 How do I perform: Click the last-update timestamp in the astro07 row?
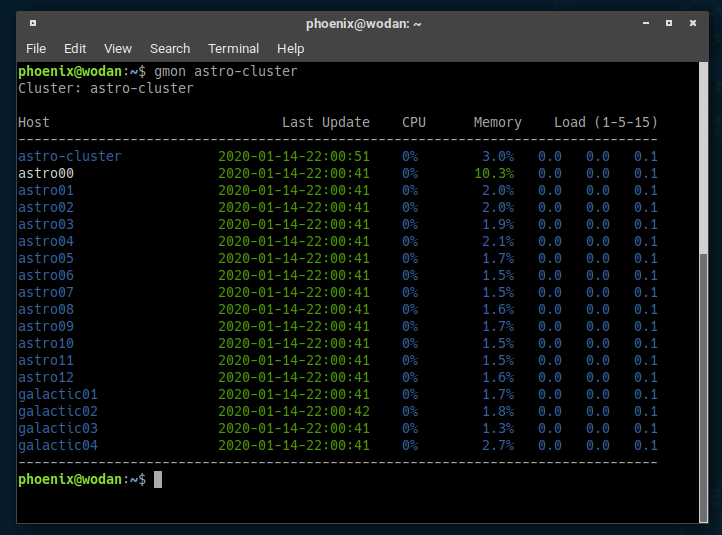pyautogui.click(x=294, y=292)
